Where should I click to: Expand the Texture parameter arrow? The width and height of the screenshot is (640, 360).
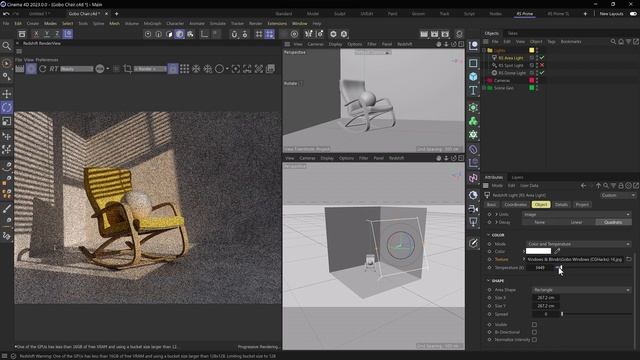coord(524,259)
